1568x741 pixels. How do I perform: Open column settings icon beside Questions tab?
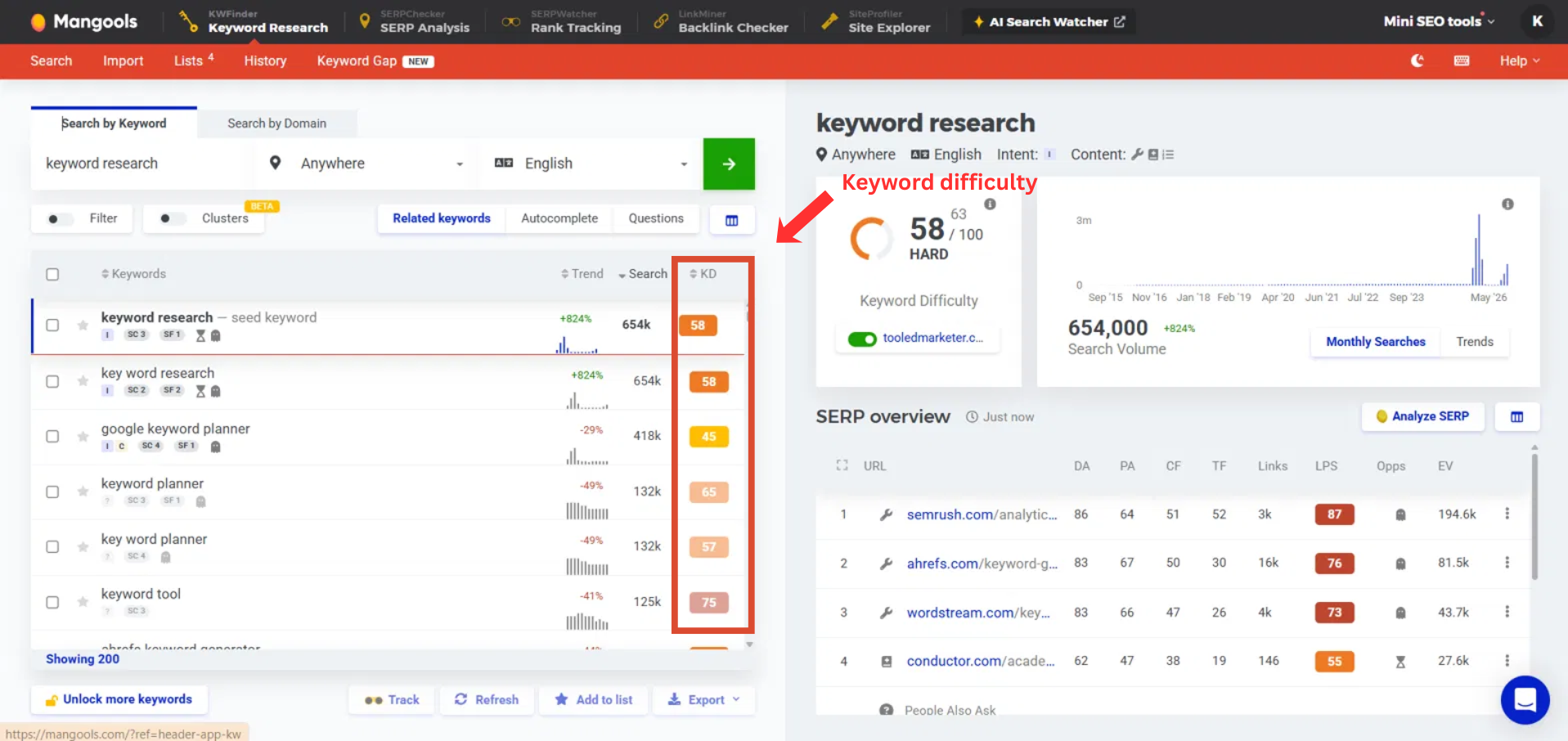click(731, 220)
